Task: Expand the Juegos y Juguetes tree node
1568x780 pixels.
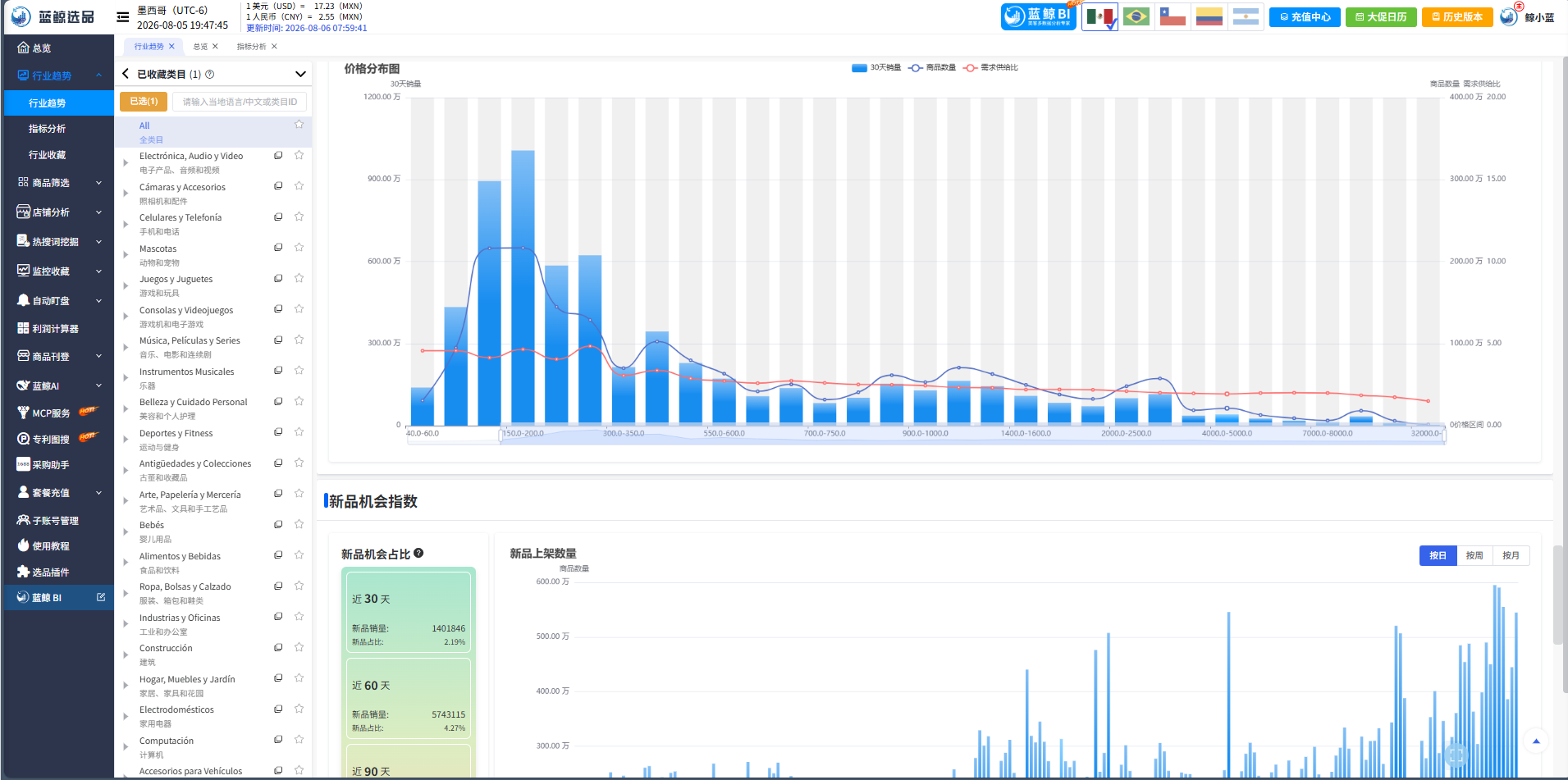Action: click(x=126, y=285)
